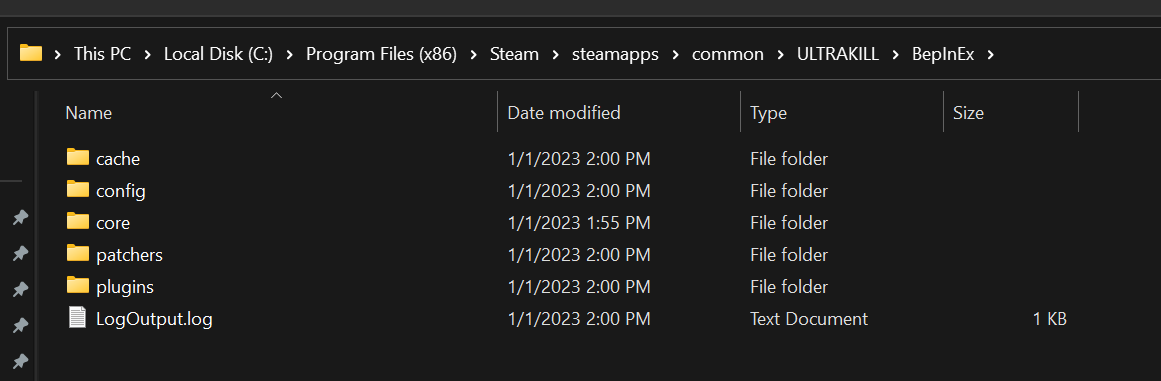The height and width of the screenshot is (381, 1161).
Task: Expand the chevron after ULTRAKILL breadcrumb
Action: [896, 54]
